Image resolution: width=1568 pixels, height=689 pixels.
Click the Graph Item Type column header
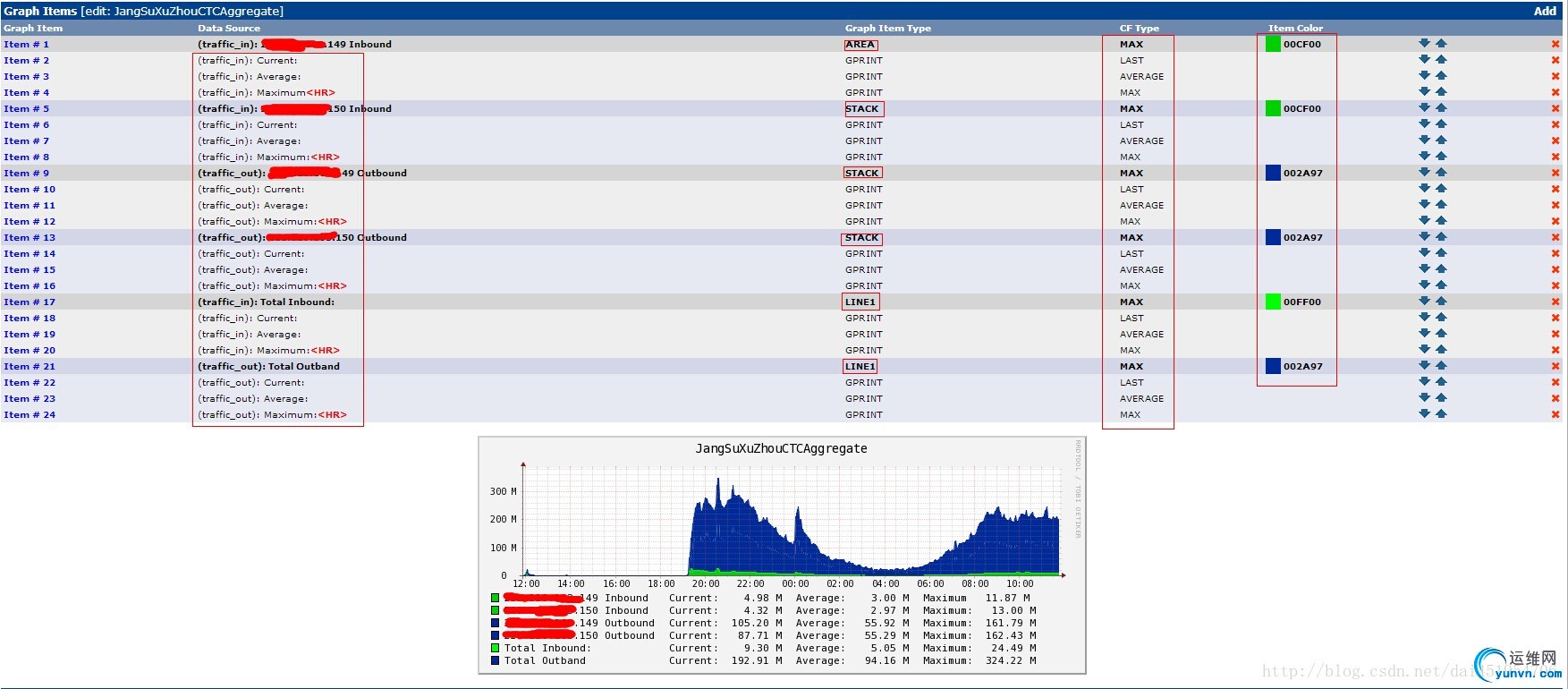tap(887, 28)
